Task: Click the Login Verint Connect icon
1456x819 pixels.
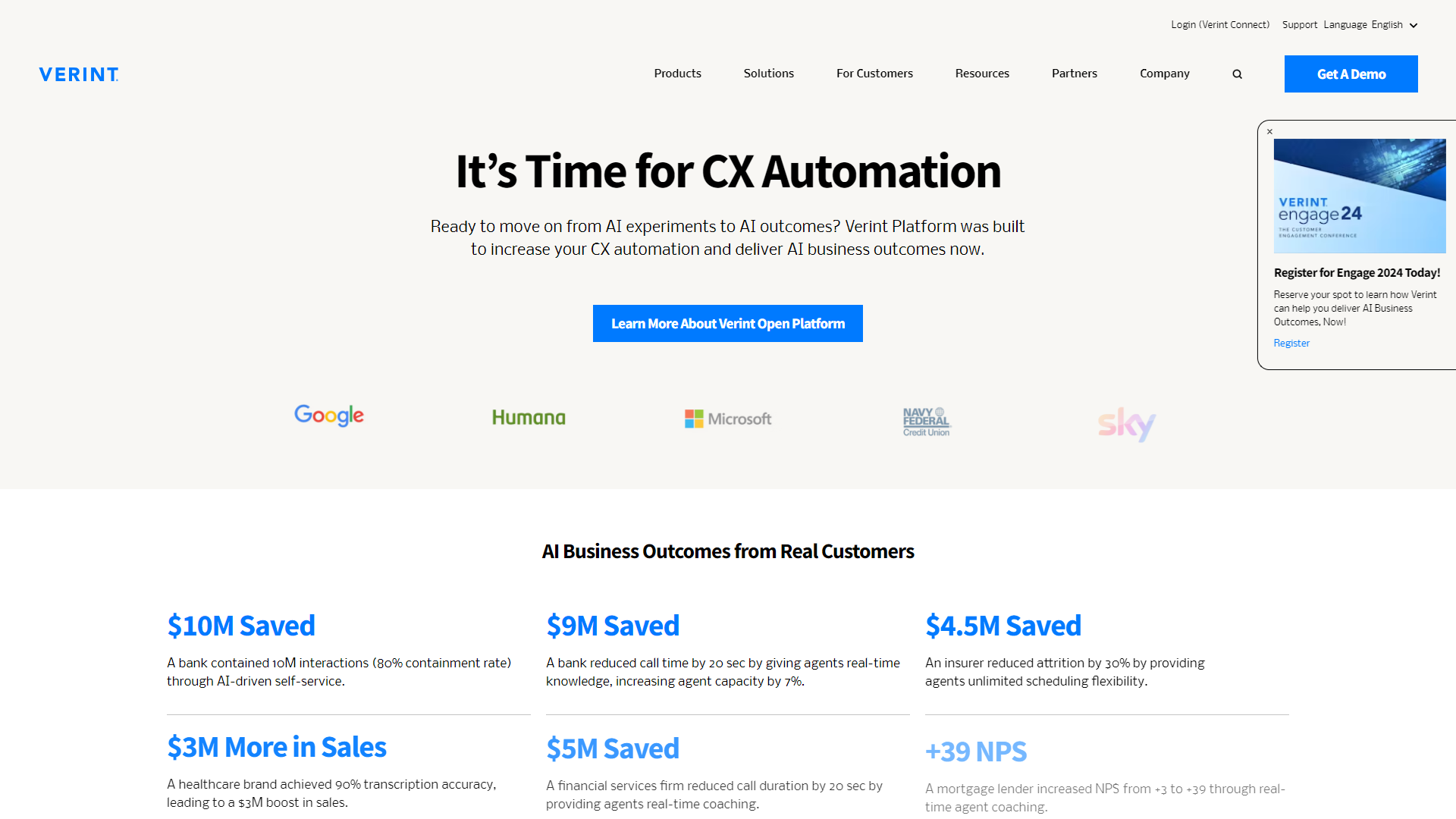Action: click(1220, 24)
